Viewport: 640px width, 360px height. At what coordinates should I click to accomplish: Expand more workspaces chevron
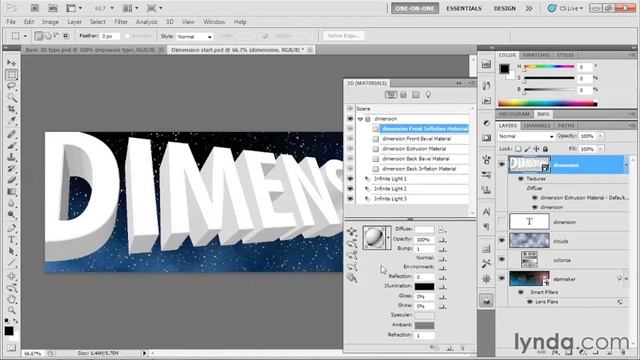(x=529, y=8)
